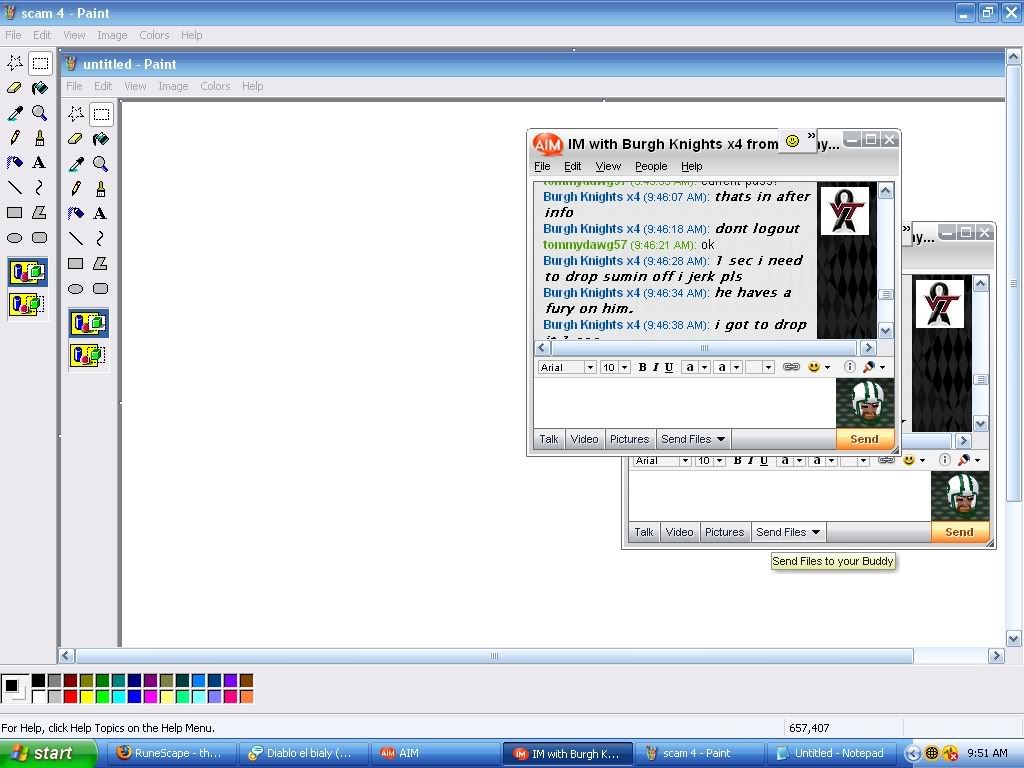The height and width of the screenshot is (768, 1024).
Task: Pick the Ellipse tool in leftmost Paint toolbox
Action: tap(14, 238)
